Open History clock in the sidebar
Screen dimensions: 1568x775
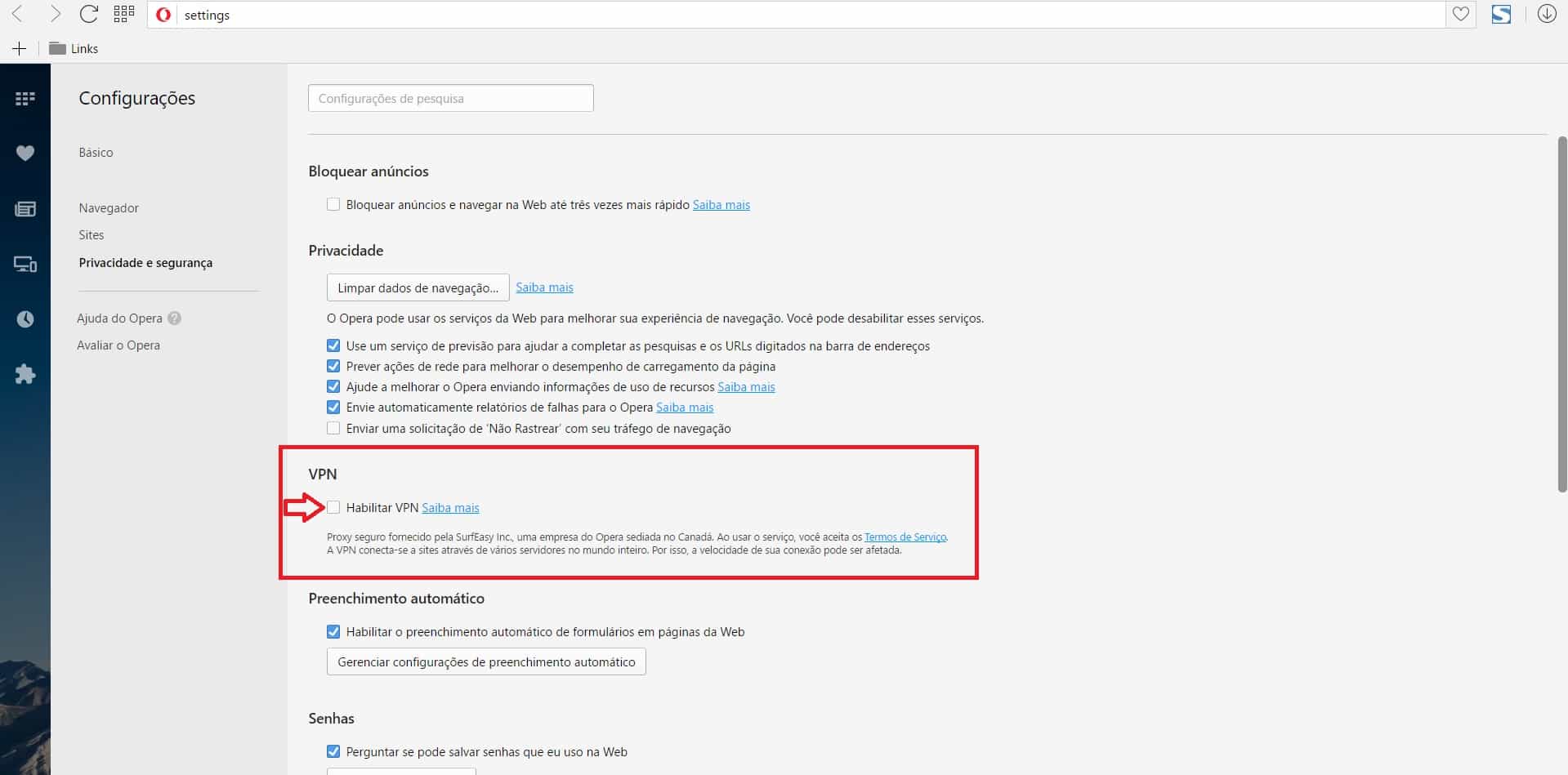tap(25, 319)
